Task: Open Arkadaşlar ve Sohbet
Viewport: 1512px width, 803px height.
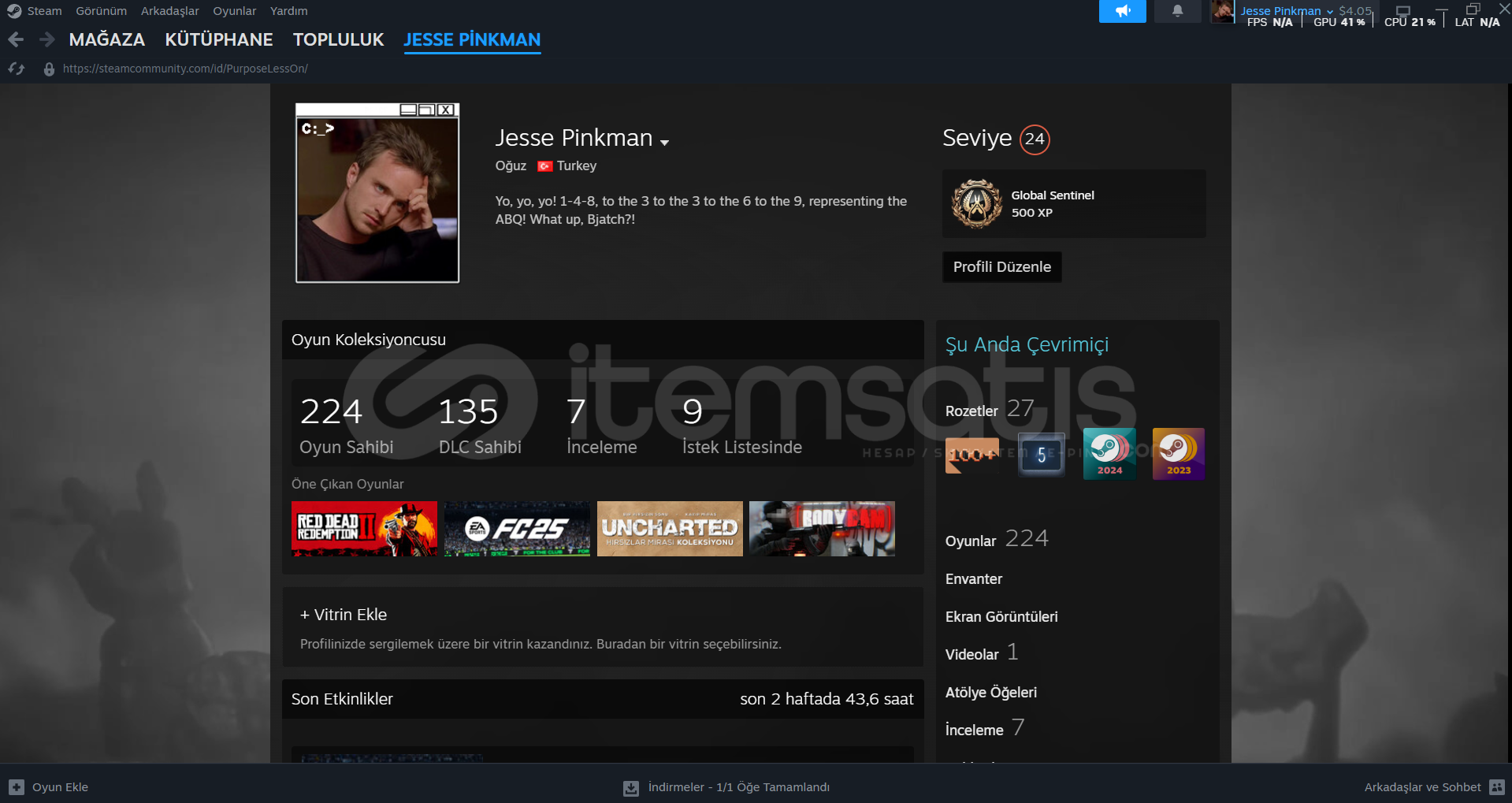Action: [x=1422, y=787]
